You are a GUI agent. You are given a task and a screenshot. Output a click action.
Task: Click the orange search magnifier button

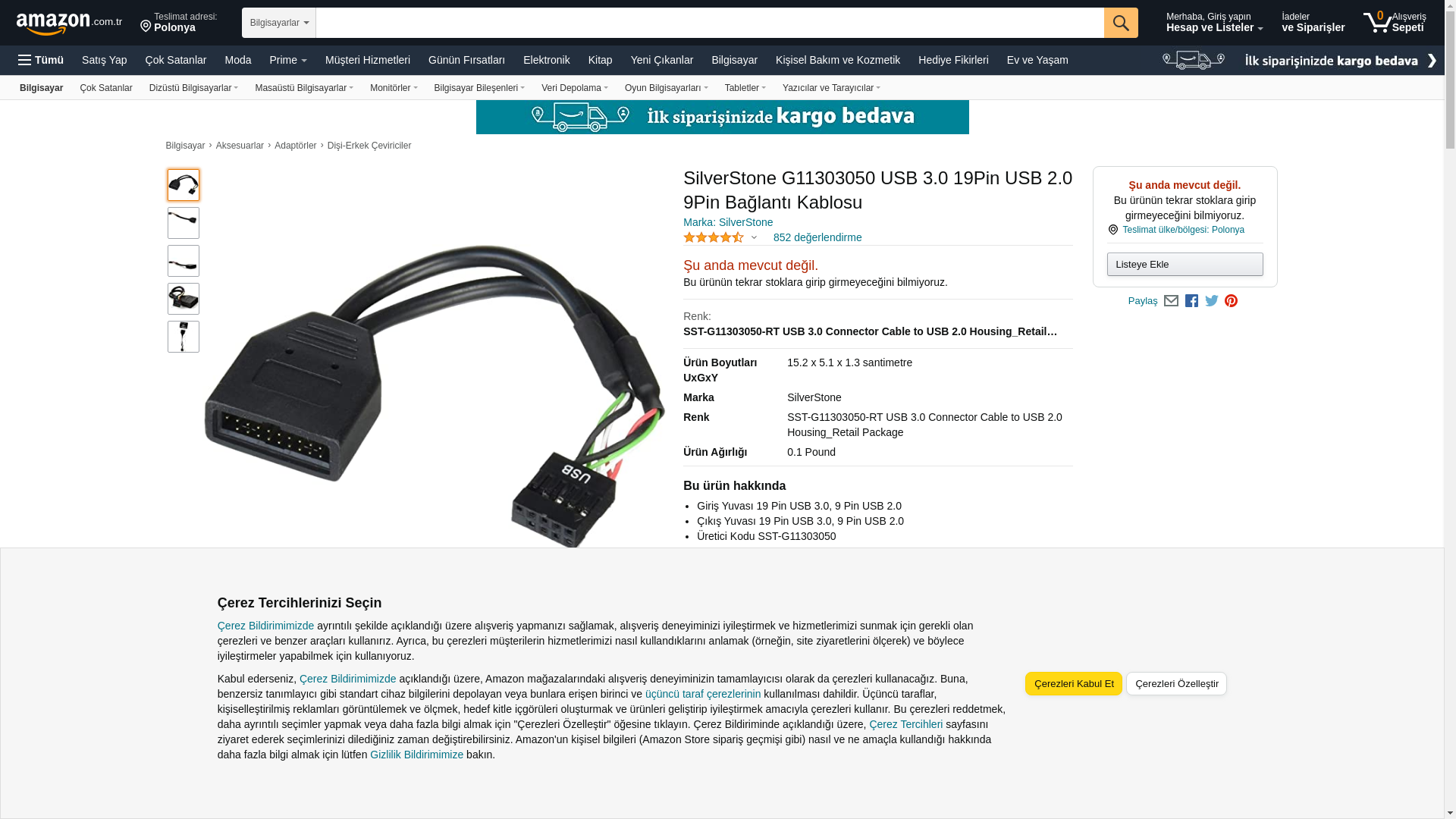(x=1121, y=23)
